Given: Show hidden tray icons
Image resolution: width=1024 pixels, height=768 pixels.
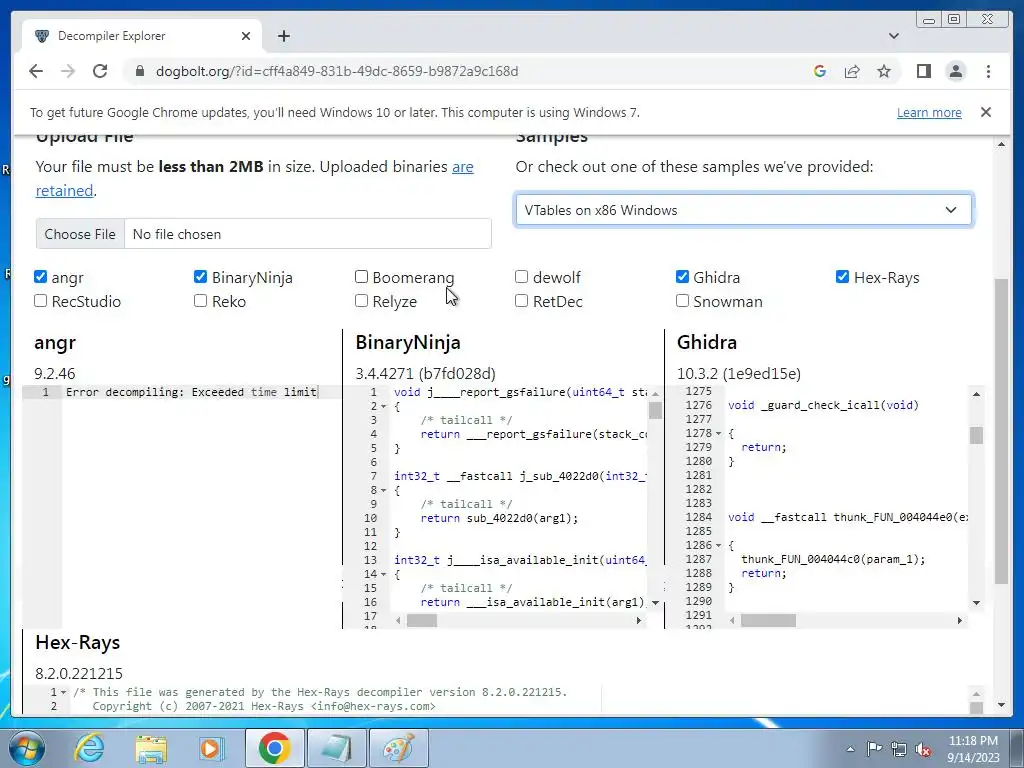Looking at the screenshot, I should tap(850, 749).
